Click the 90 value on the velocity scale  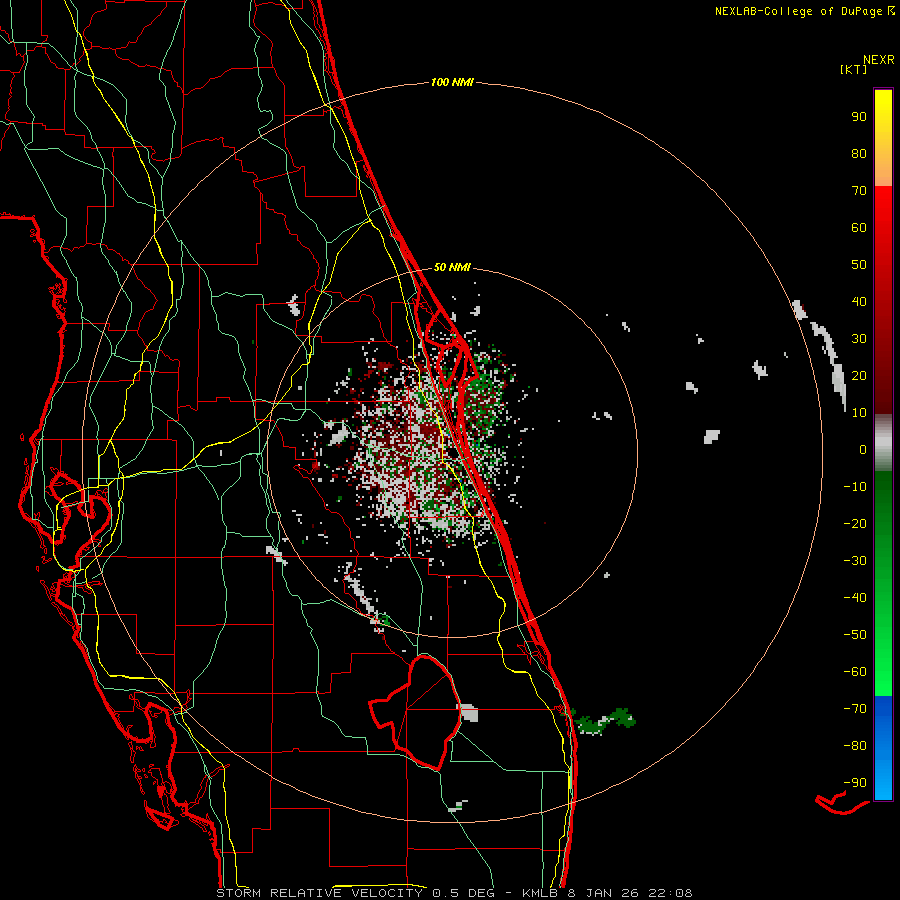tap(859, 117)
